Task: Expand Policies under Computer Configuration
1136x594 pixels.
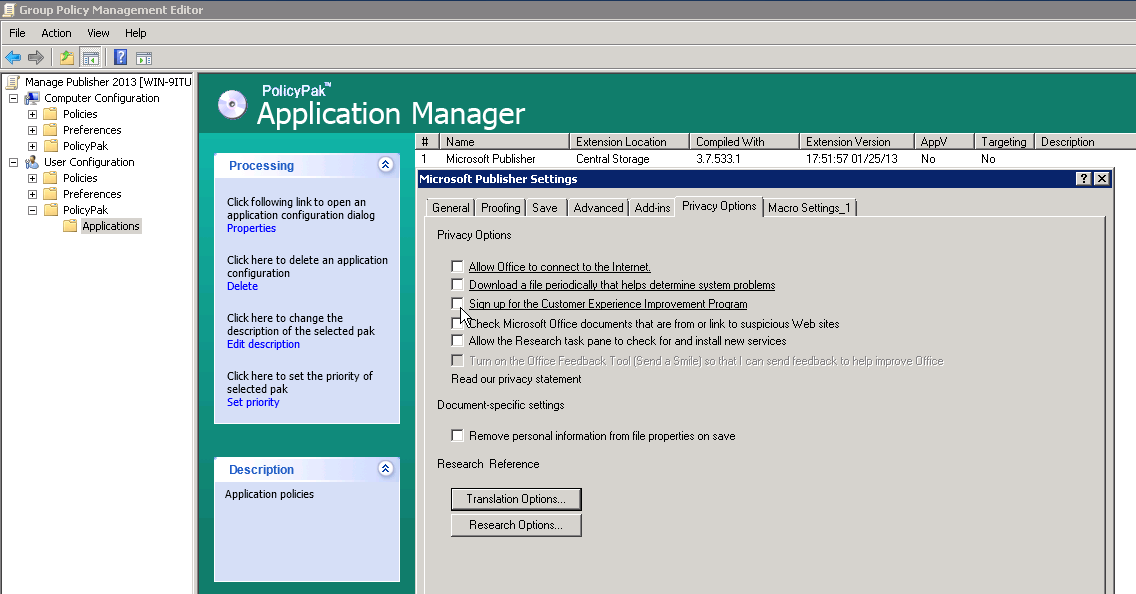Action: (32, 114)
